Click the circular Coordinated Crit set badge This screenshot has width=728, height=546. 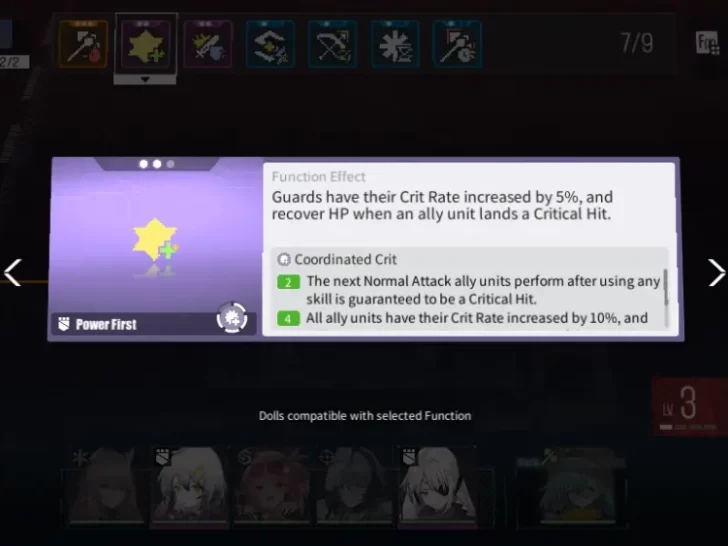pos(232,318)
